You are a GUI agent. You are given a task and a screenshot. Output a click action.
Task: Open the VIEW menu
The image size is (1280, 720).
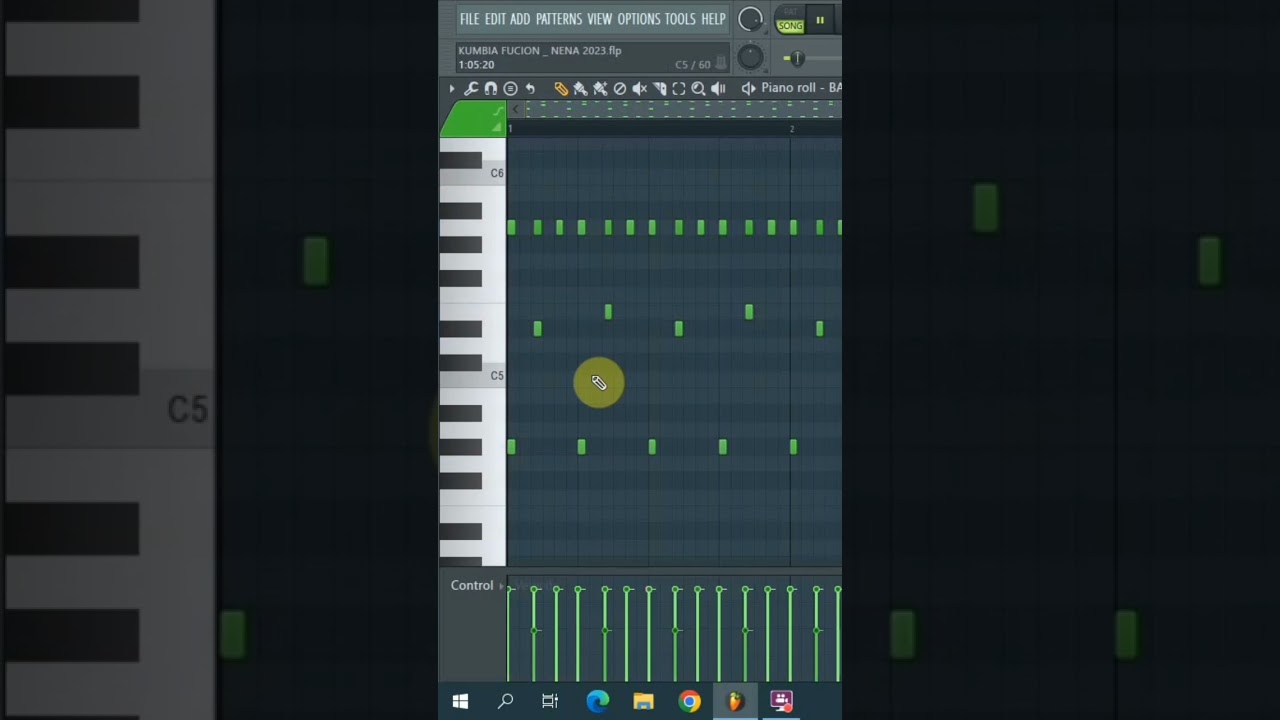coord(600,19)
